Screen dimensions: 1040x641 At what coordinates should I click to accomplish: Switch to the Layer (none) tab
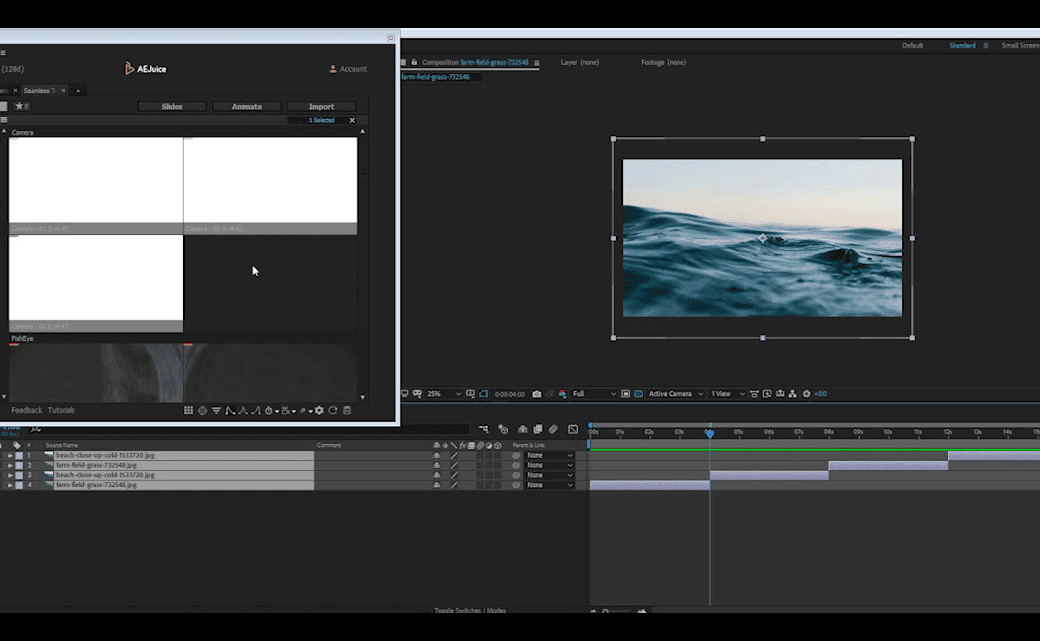[x=580, y=62]
